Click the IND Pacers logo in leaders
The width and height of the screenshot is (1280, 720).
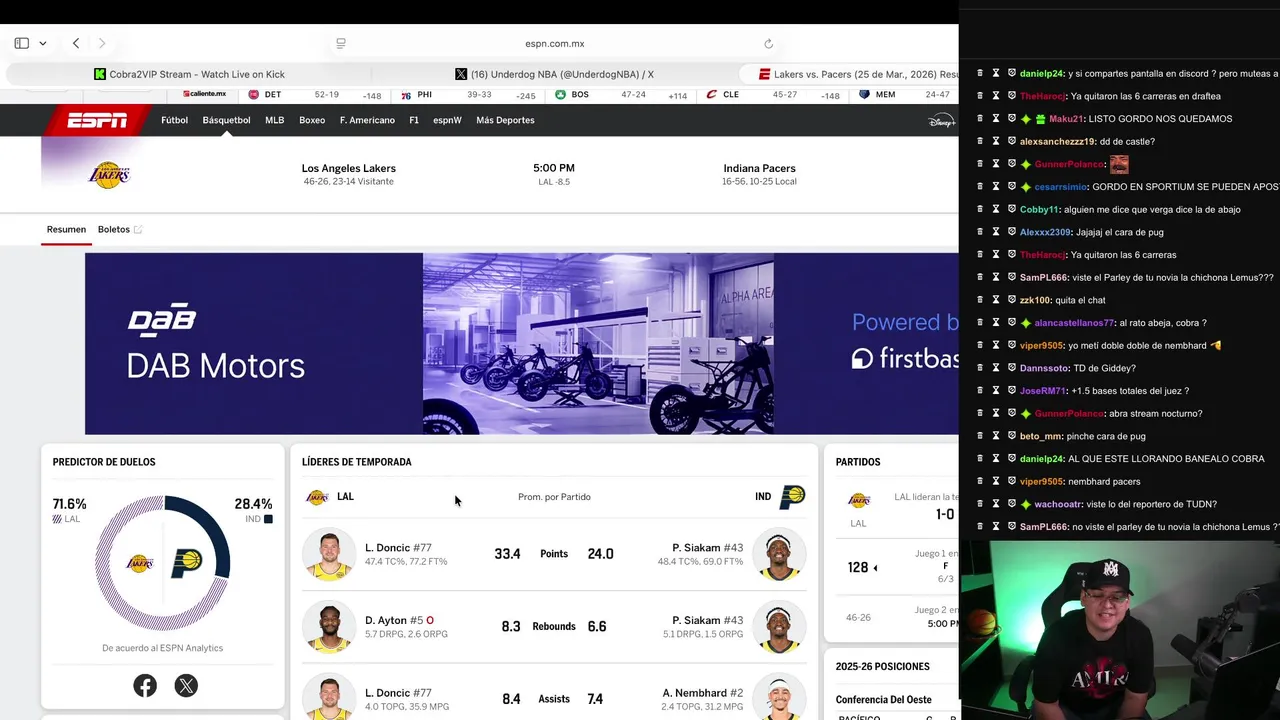coord(792,497)
